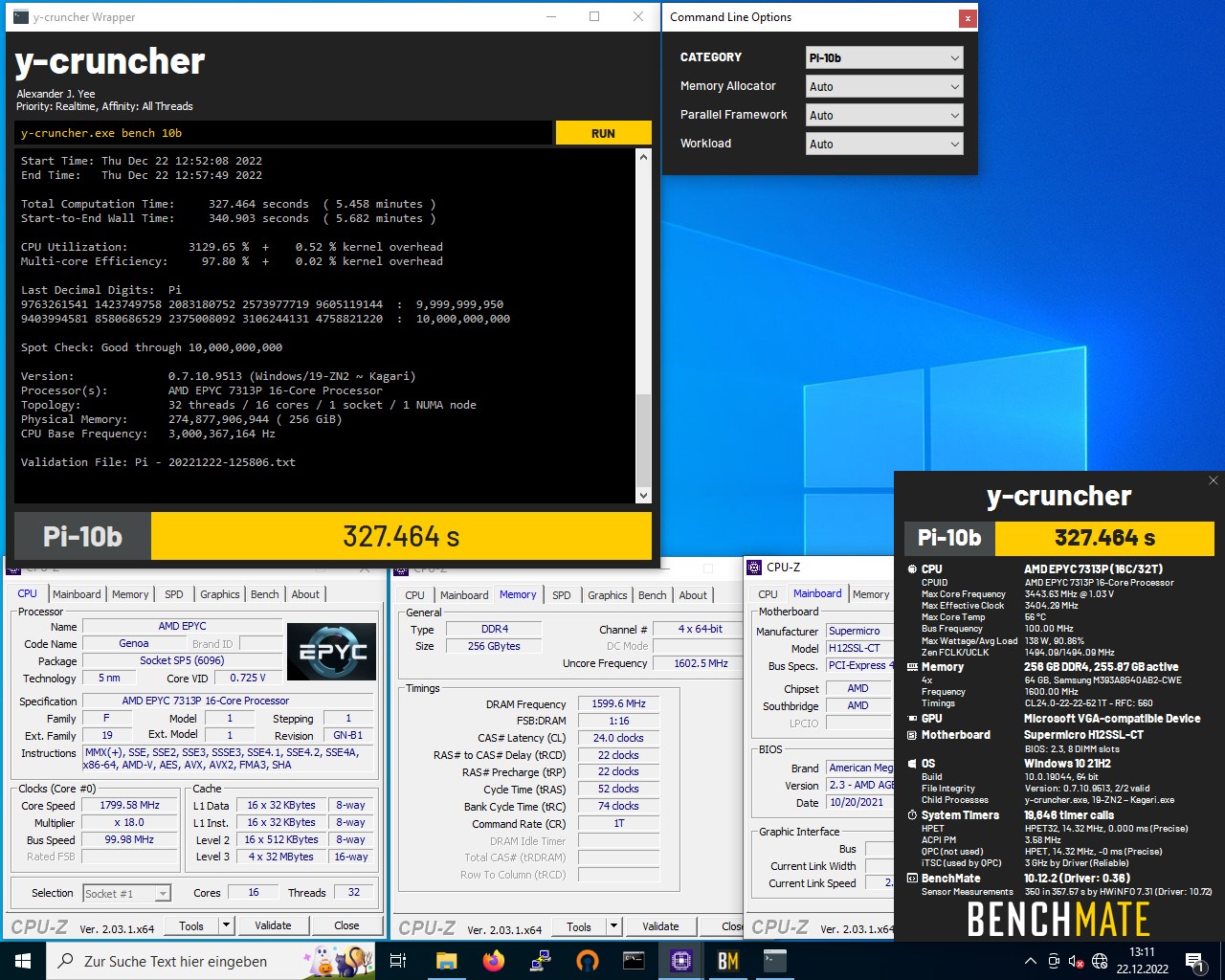
Task: Open Bench tab in left CPU-Z
Action: (x=264, y=594)
